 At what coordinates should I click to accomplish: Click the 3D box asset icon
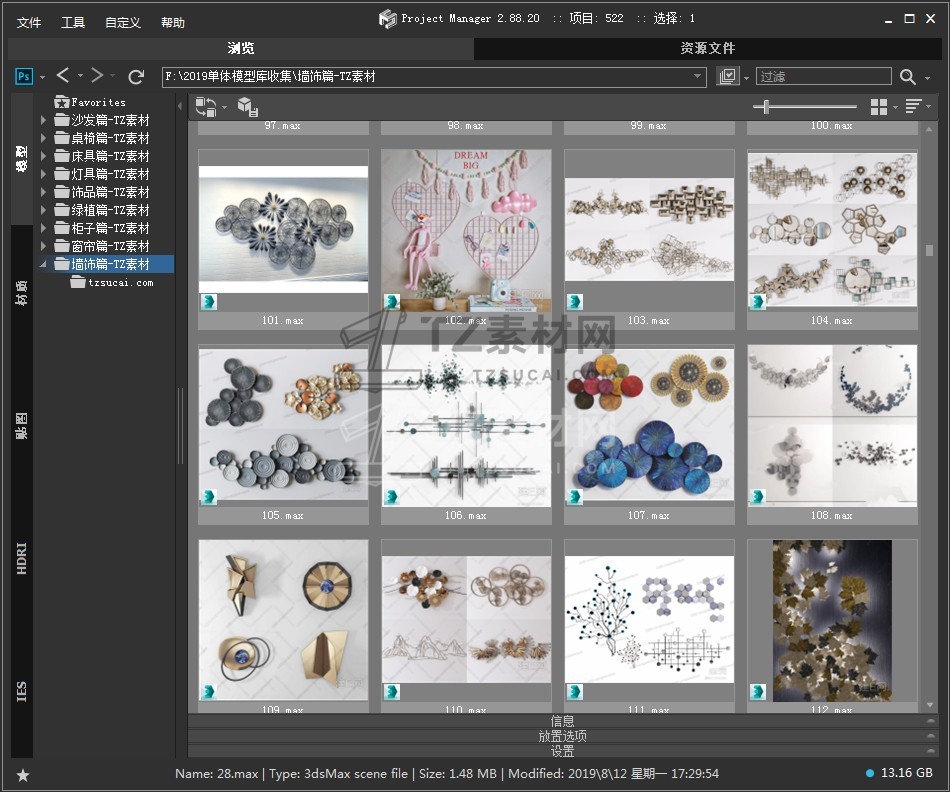pos(247,106)
